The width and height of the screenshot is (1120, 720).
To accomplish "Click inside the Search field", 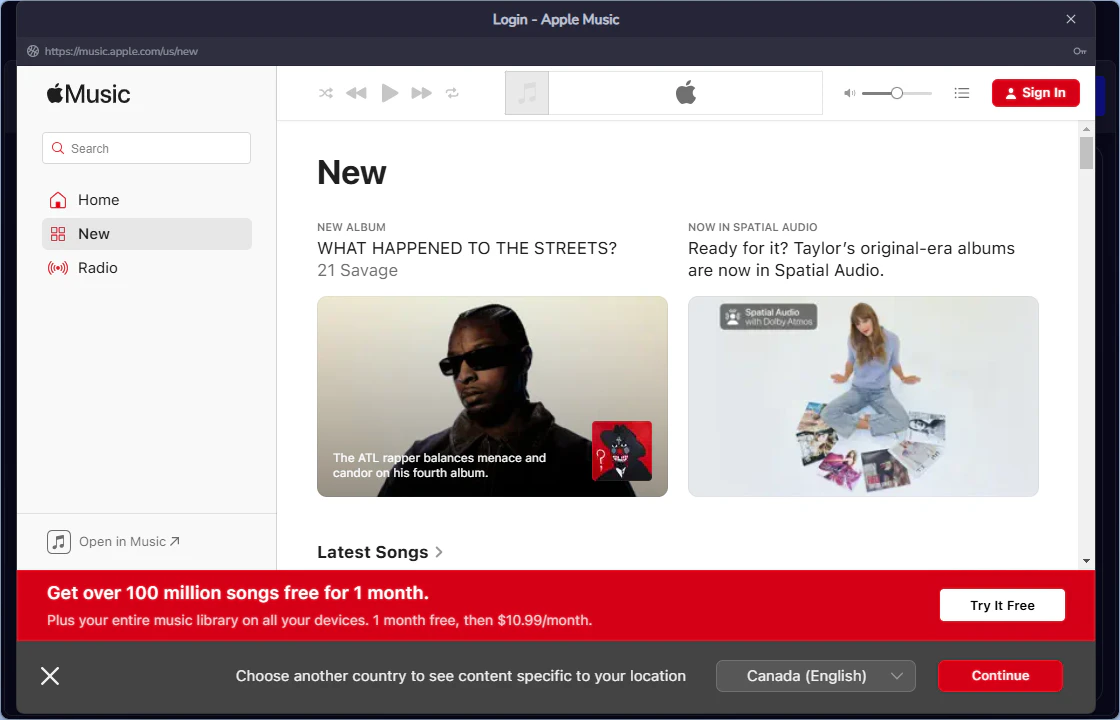I will (x=146, y=147).
